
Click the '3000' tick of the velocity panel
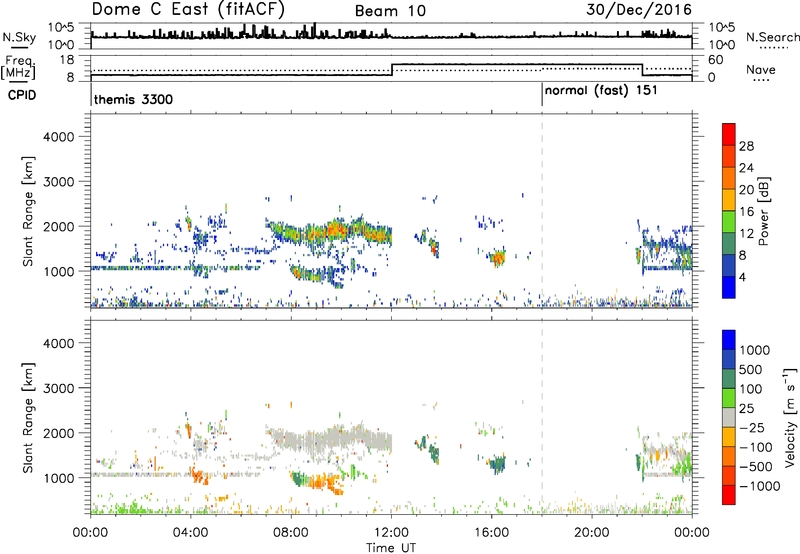tap(59, 388)
